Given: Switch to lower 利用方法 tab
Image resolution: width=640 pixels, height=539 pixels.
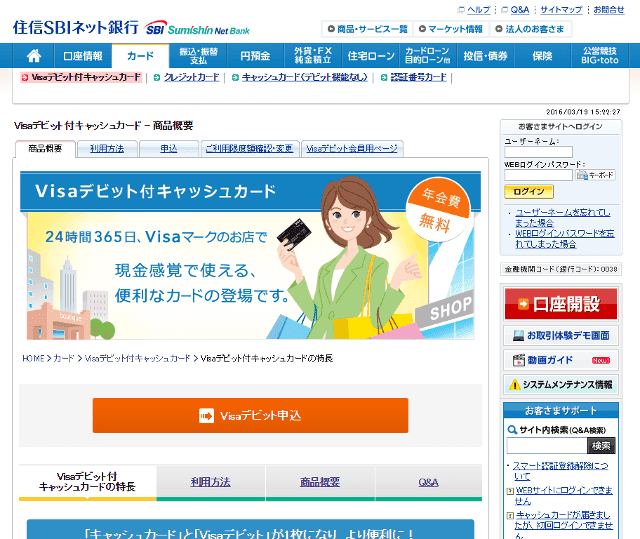Looking at the screenshot, I should tap(211, 482).
